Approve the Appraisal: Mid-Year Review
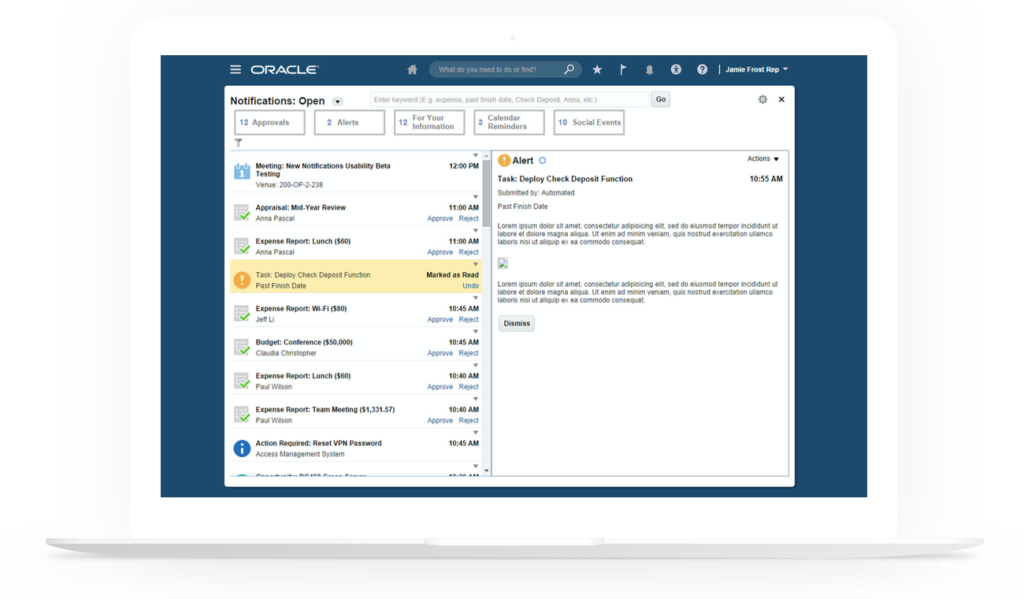 pos(440,219)
